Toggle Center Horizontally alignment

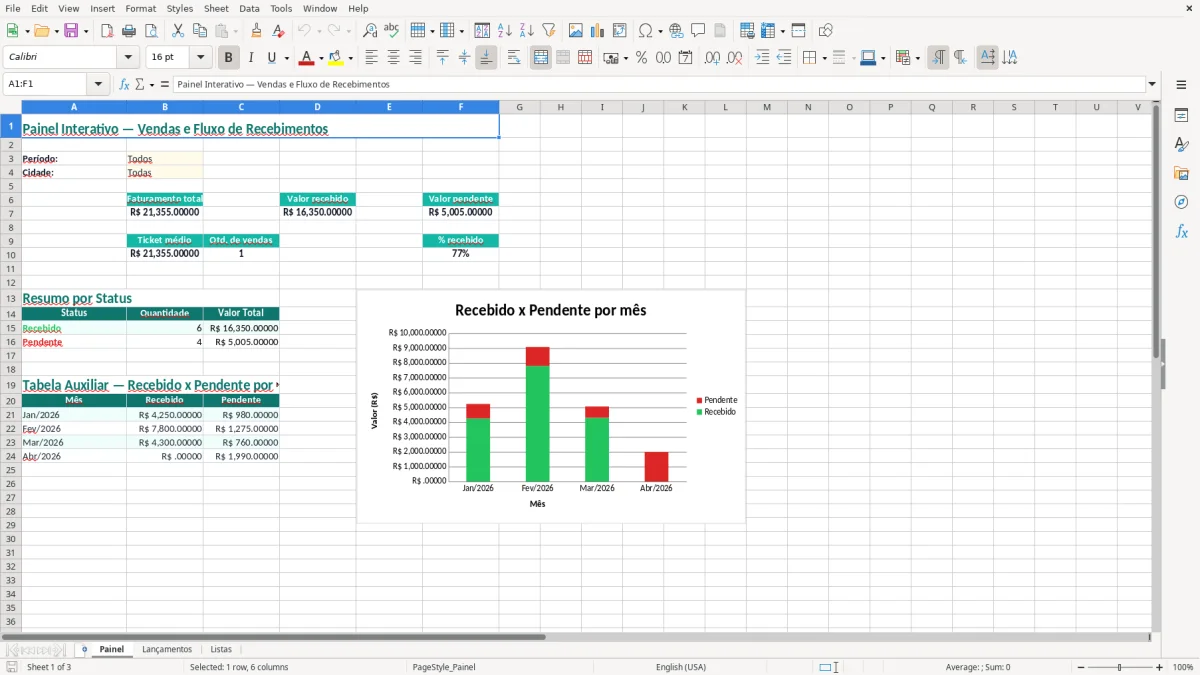click(394, 58)
